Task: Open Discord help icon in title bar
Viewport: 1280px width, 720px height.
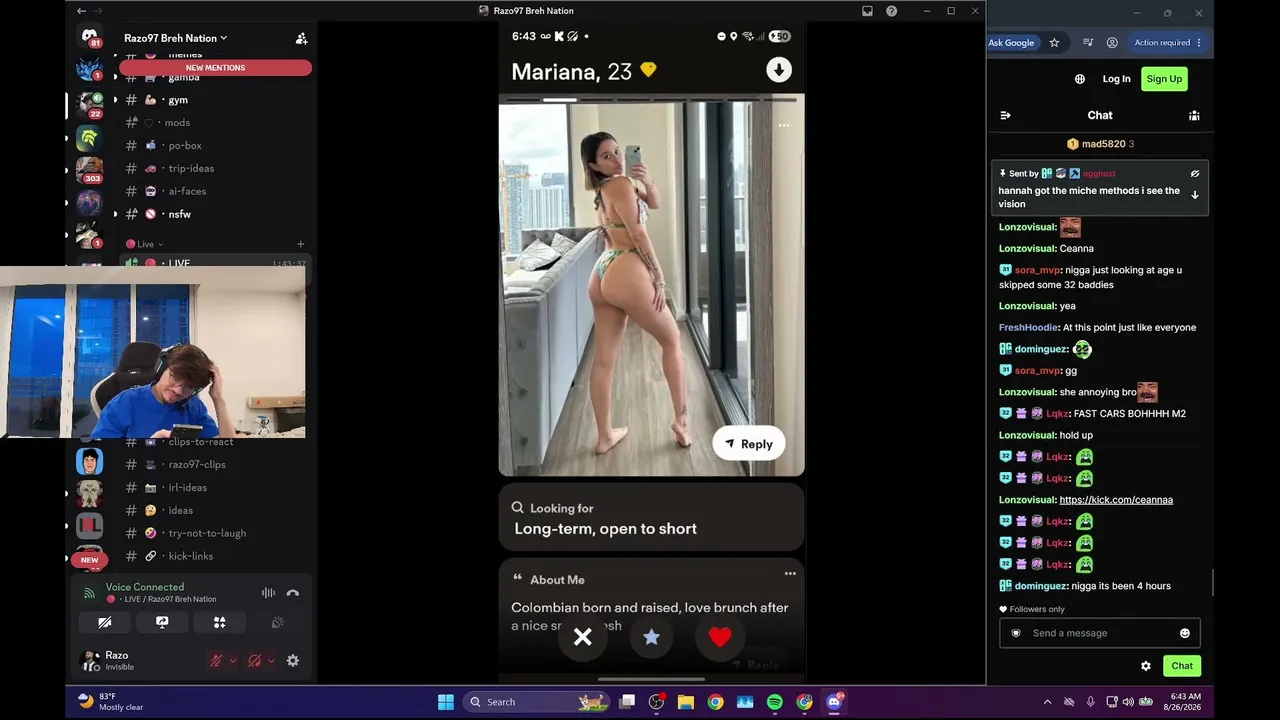Action: coord(891,11)
